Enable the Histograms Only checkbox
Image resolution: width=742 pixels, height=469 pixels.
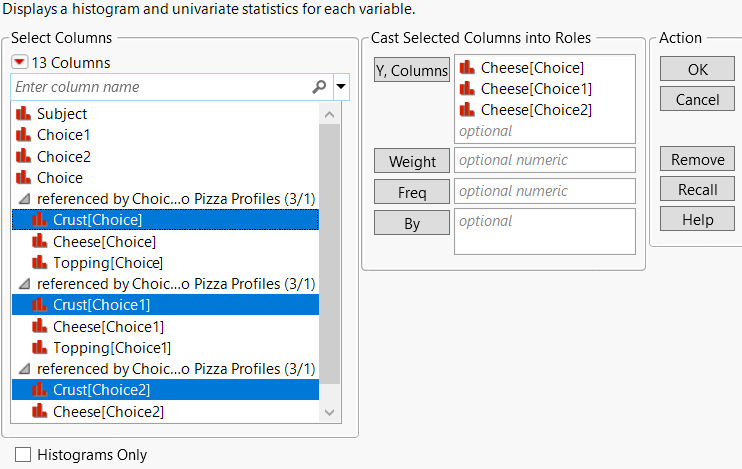pyautogui.click(x=23, y=455)
